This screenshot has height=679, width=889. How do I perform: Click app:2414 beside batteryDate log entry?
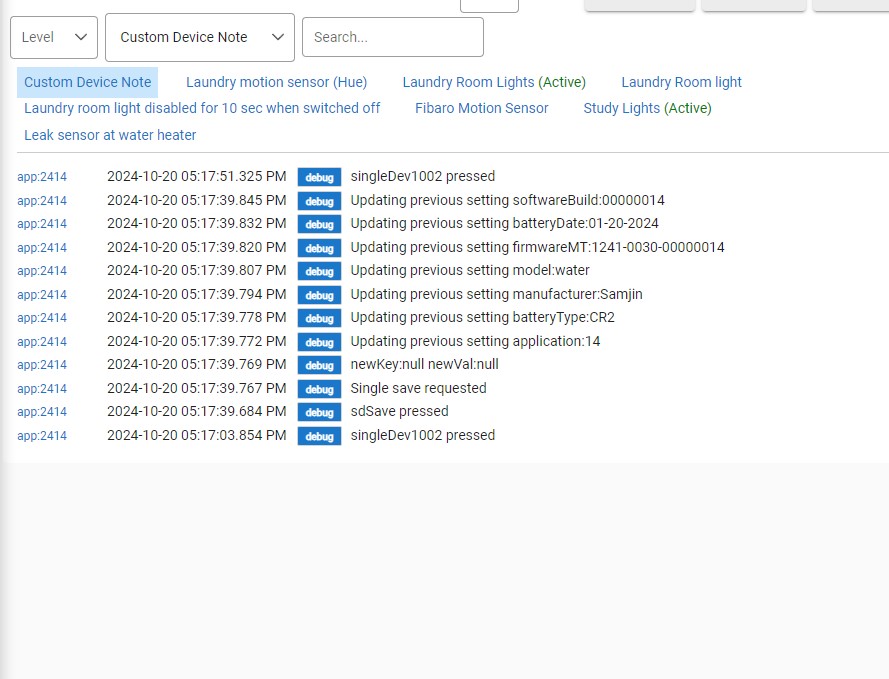(x=42, y=224)
